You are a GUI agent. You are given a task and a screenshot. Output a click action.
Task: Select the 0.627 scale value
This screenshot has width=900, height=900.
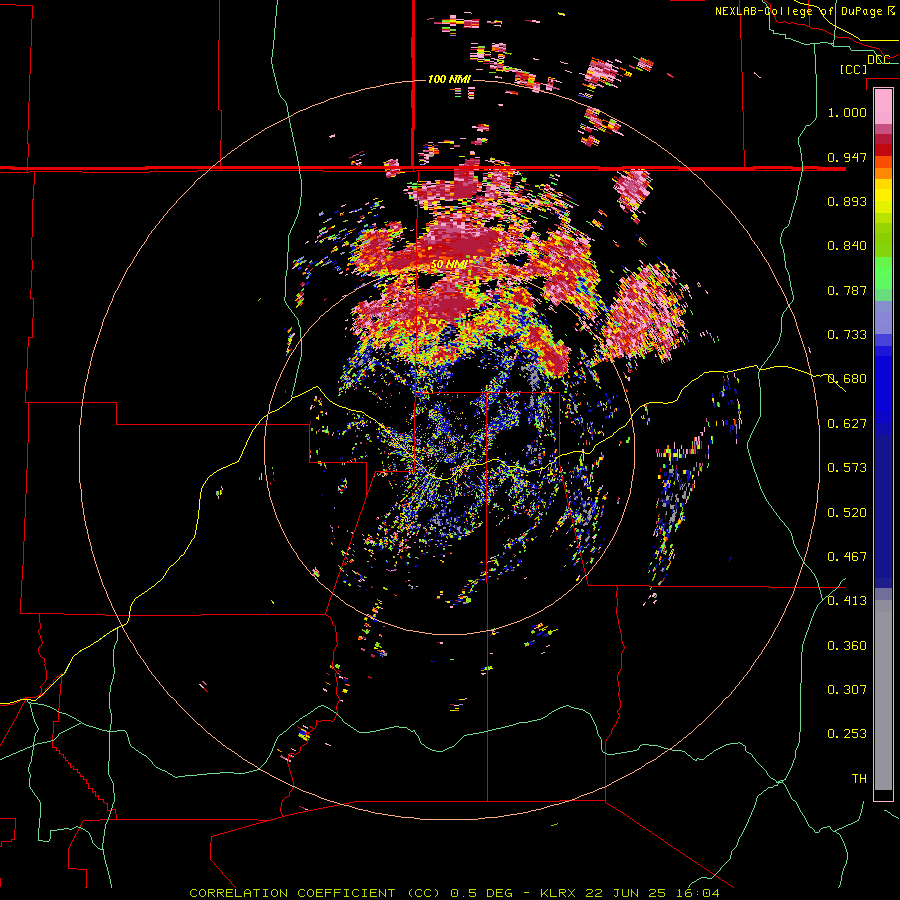[x=847, y=424]
